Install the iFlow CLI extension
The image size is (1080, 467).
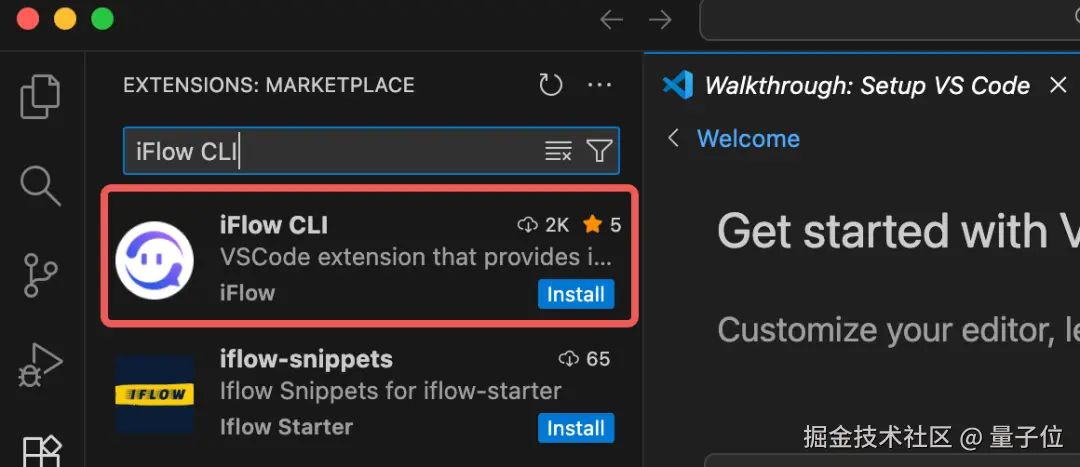coord(576,294)
